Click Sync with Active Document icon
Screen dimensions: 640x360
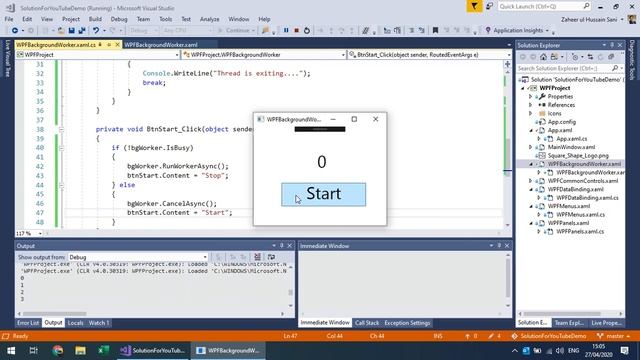(590, 57)
